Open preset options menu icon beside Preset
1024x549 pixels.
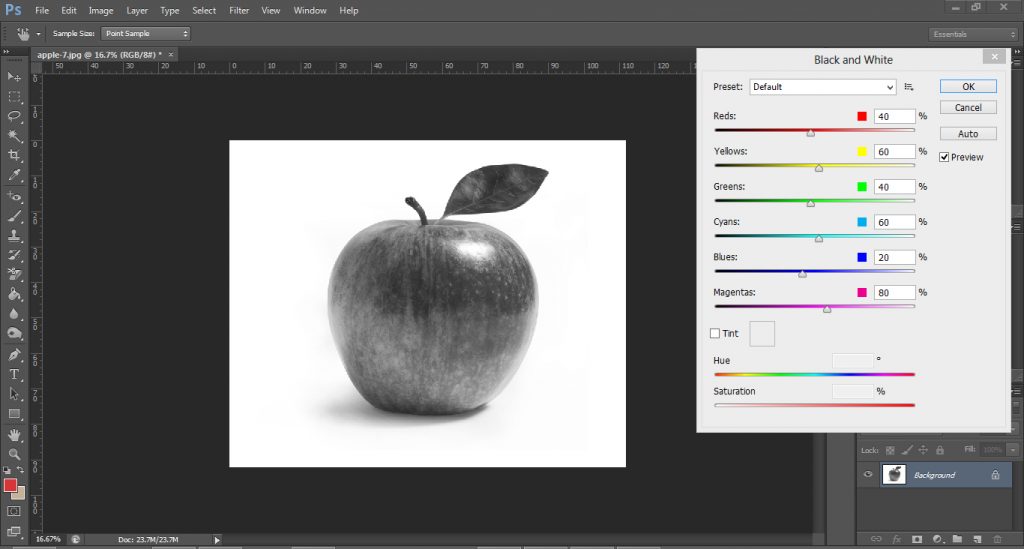[x=909, y=87]
